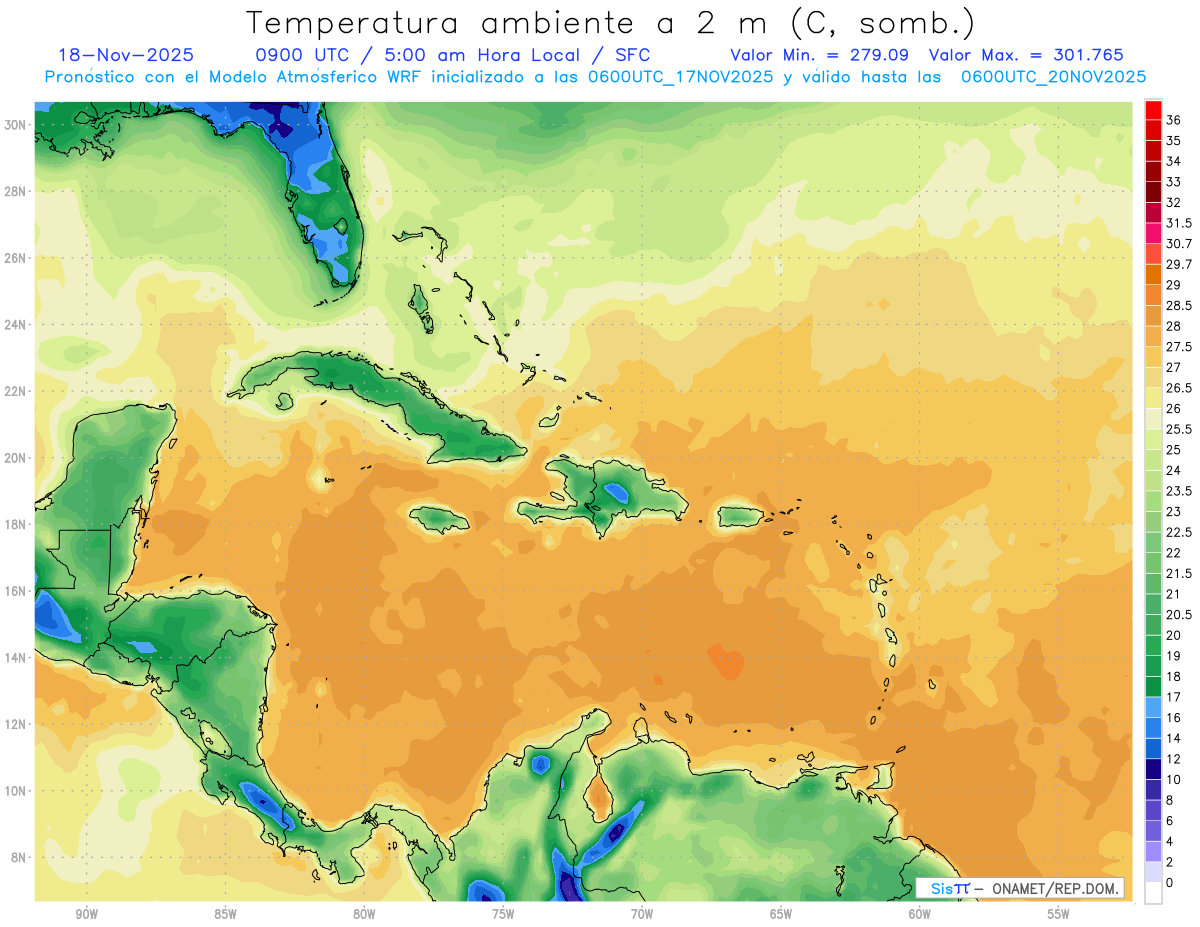This screenshot has width=1200, height=927.
Task: Click the "12N" latitude label
Action: coord(17,724)
